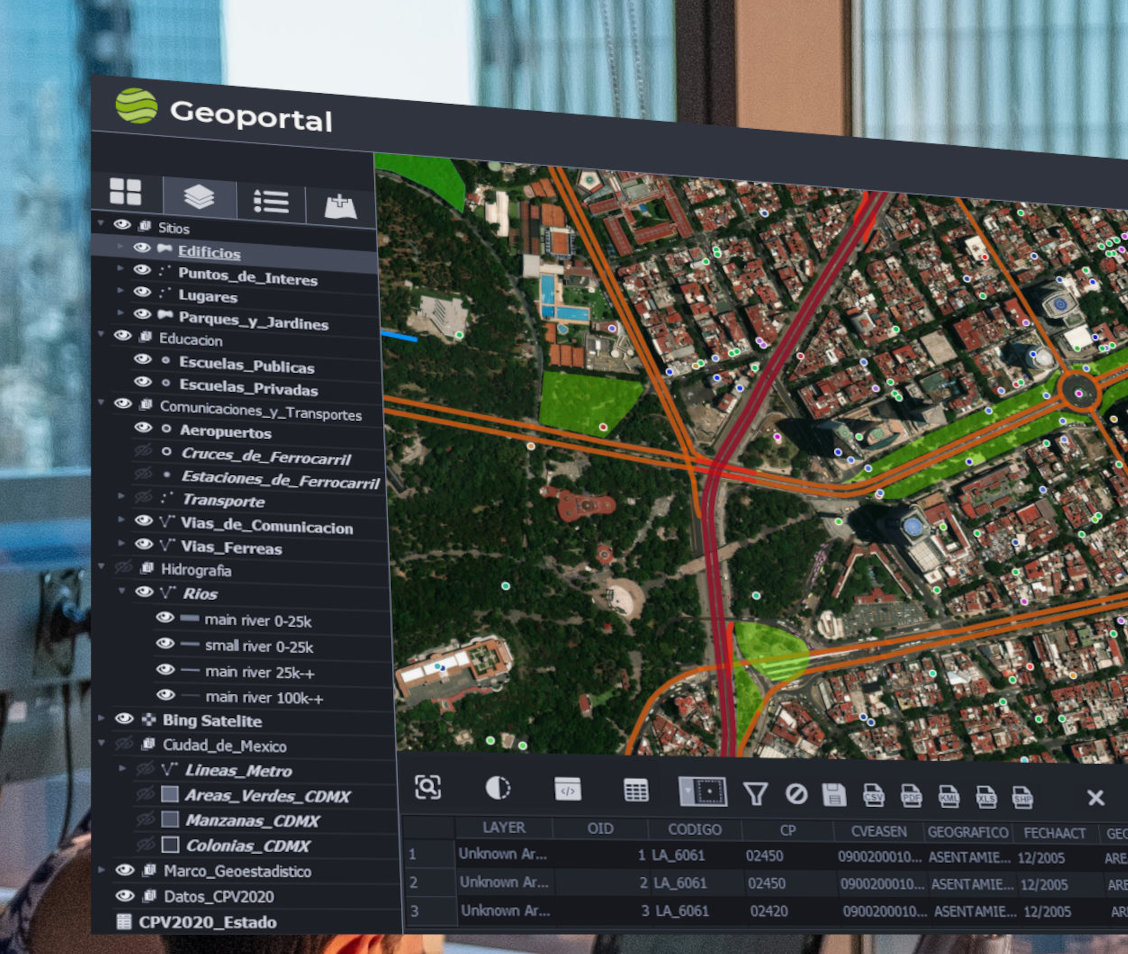Close the attribute table panel

tap(1095, 798)
